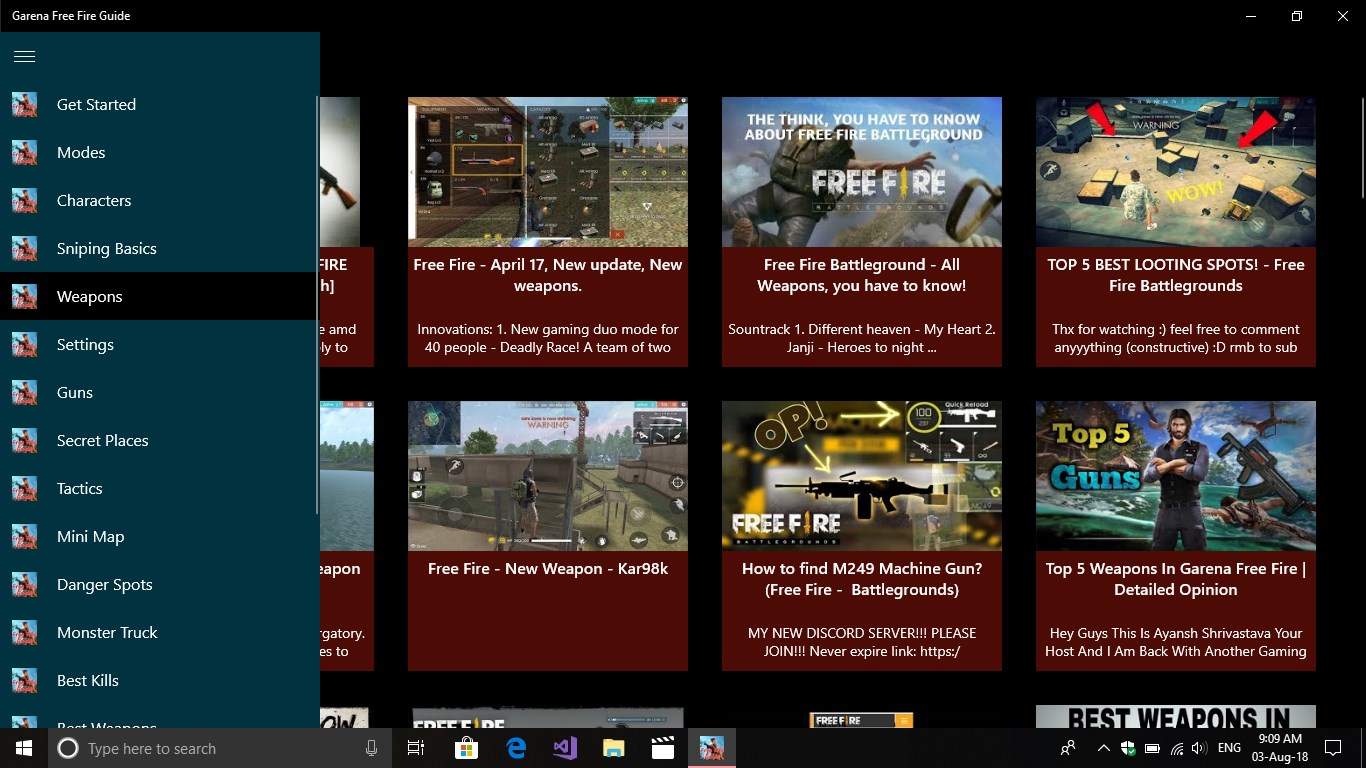This screenshot has width=1366, height=768.
Task: Open All Weapons you have to know thumbnail
Action: [x=862, y=172]
